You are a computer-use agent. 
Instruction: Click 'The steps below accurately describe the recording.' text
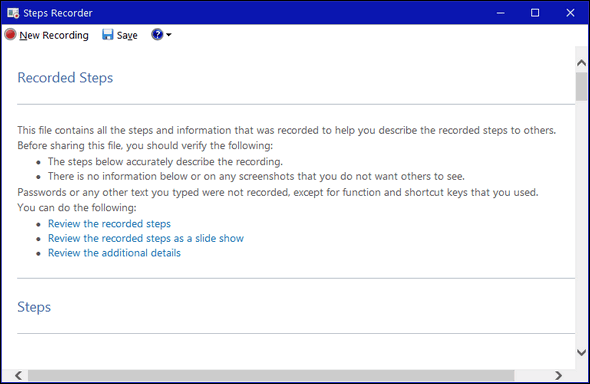coord(165,162)
